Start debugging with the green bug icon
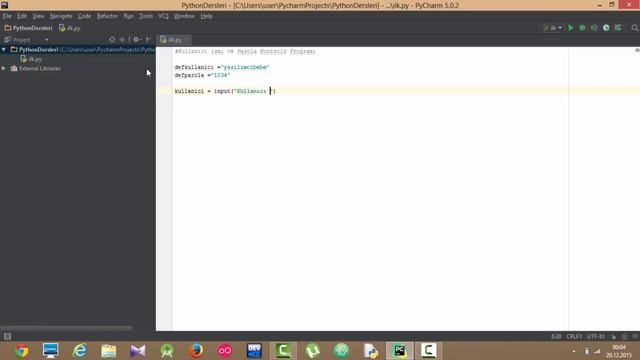 pos(582,28)
